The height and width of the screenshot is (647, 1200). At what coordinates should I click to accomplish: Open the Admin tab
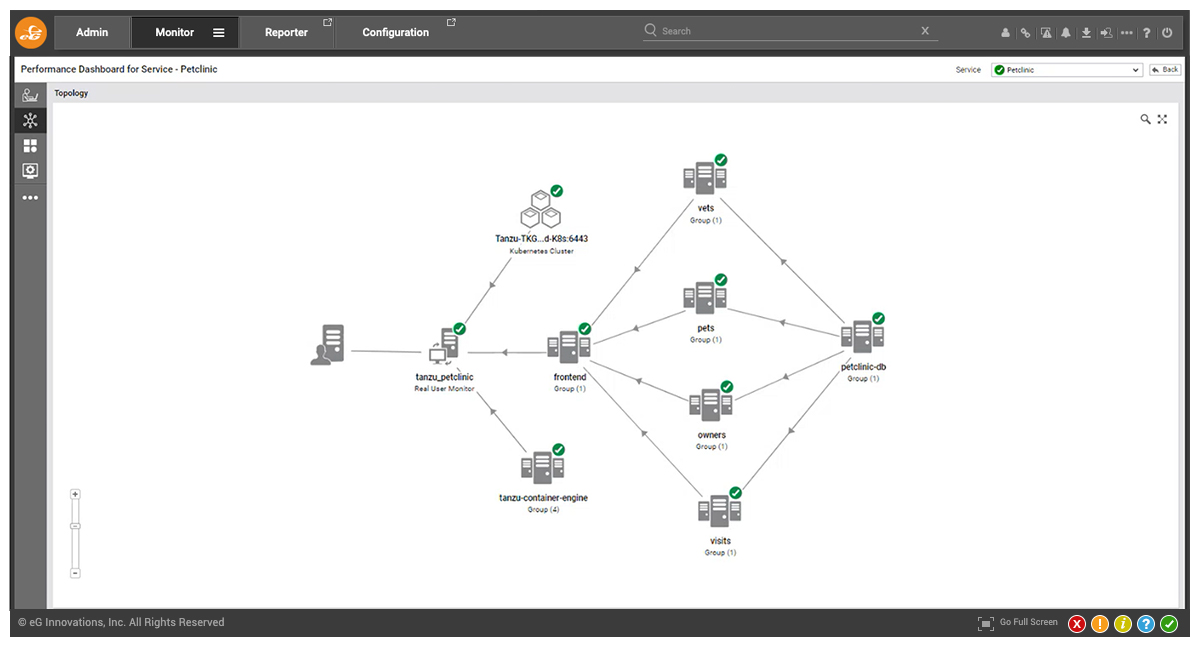(92, 32)
